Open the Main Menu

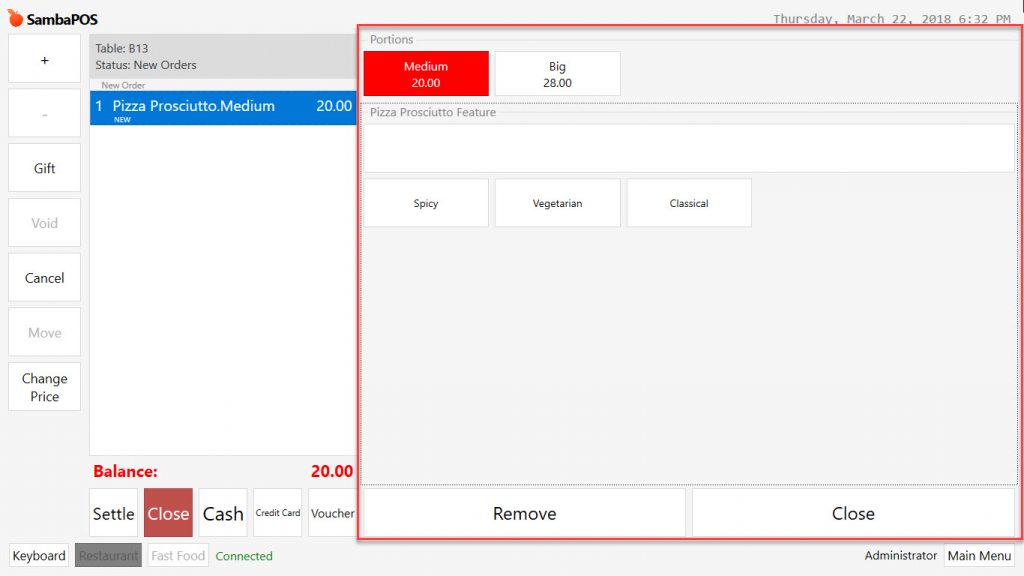(979, 555)
